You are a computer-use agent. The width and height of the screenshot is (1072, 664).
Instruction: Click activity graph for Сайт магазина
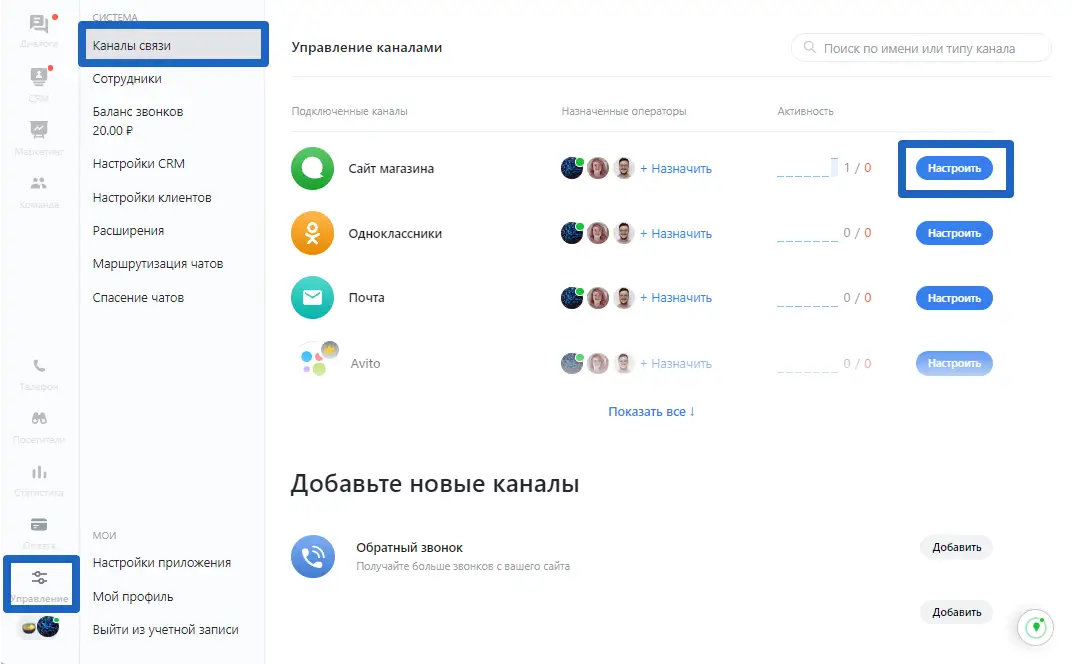point(807,168)
